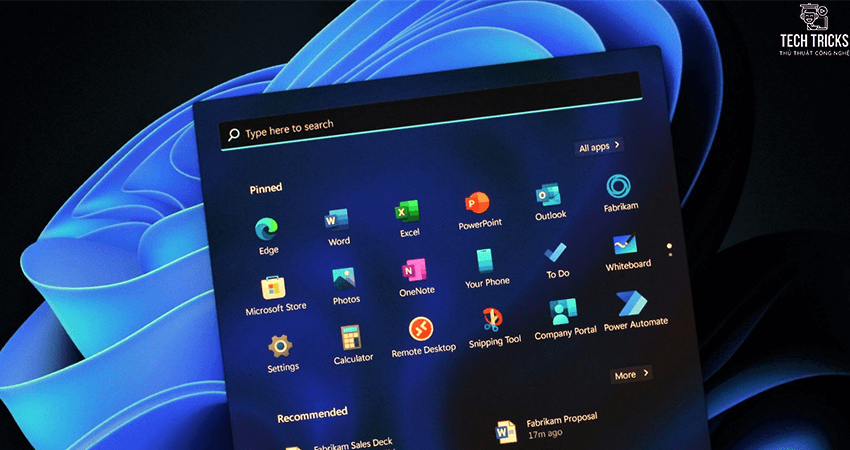Select the Fabrikam Proposal recommended file

point(548,427)
